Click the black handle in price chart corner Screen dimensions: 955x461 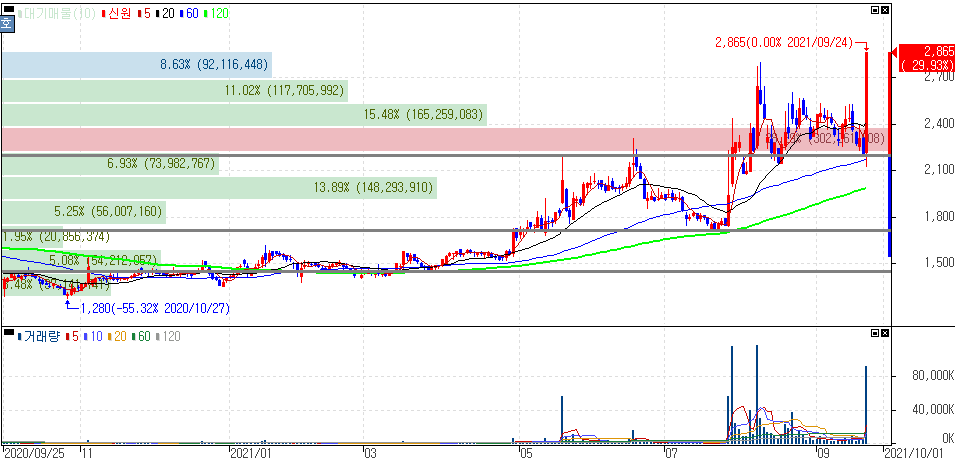[8, 10]
